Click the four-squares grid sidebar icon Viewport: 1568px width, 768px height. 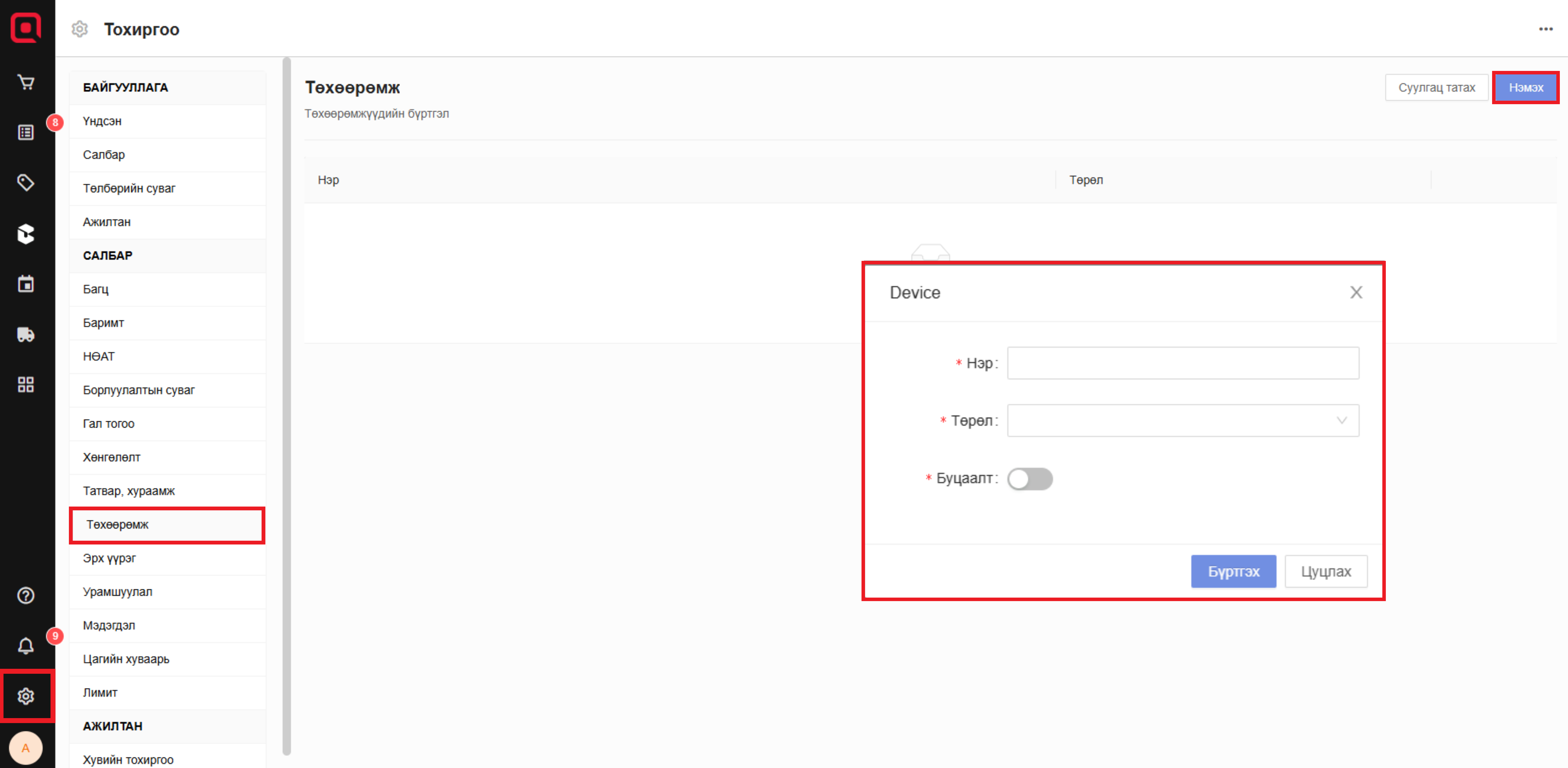click(x=26, y=385)
